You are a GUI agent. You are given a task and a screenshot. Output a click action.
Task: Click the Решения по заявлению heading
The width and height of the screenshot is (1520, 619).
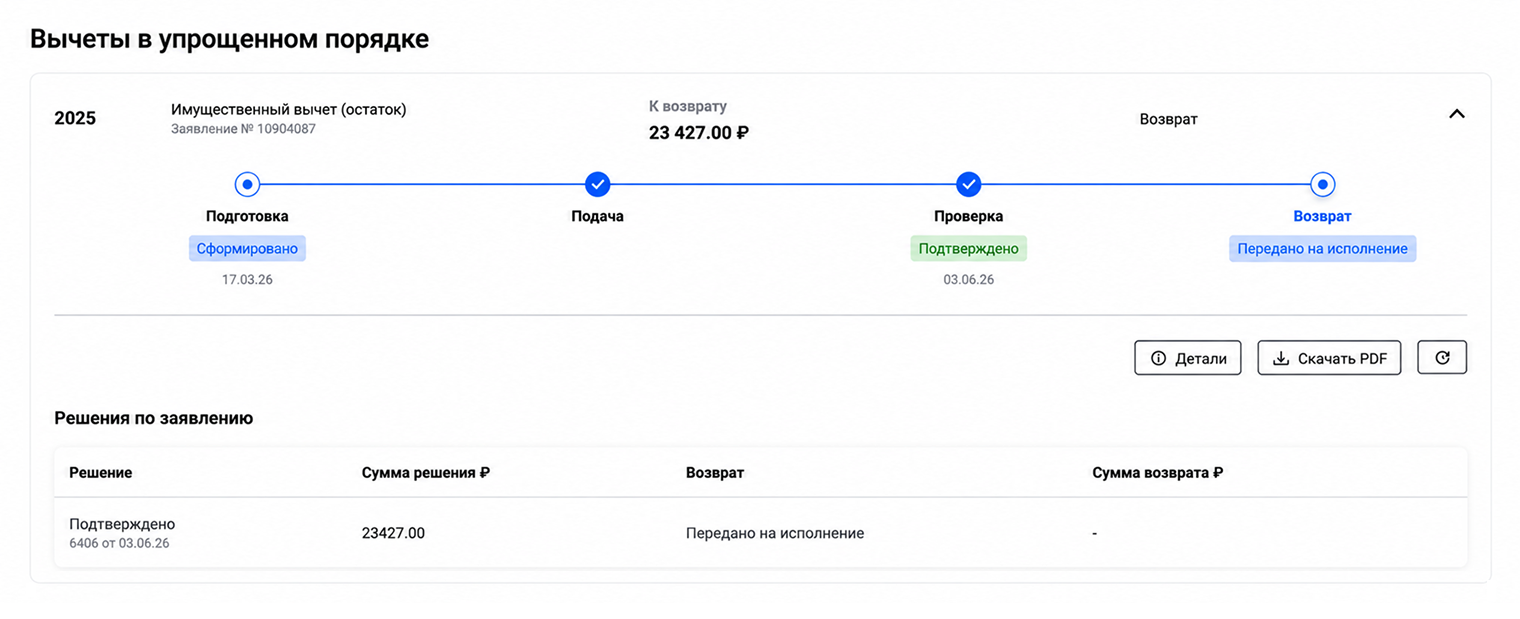coord(153,418)
